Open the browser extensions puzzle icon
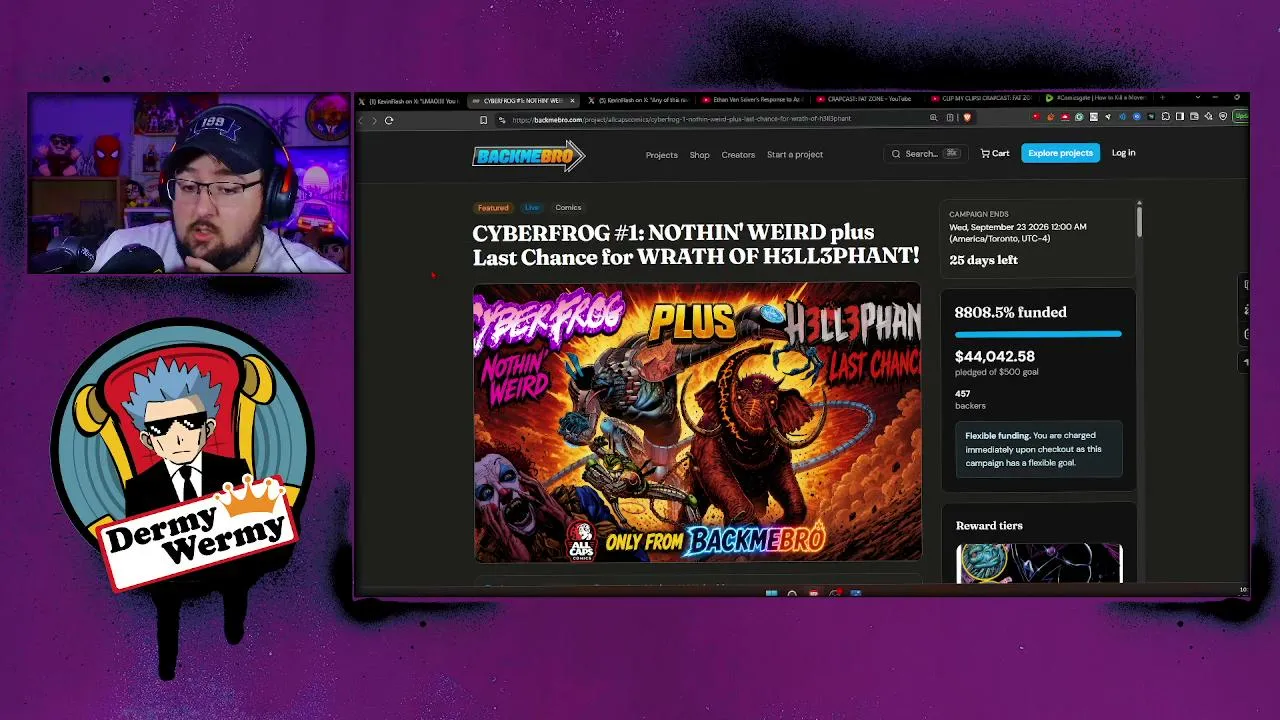This screenshot has height=720, width=1280. point(1166,117)
